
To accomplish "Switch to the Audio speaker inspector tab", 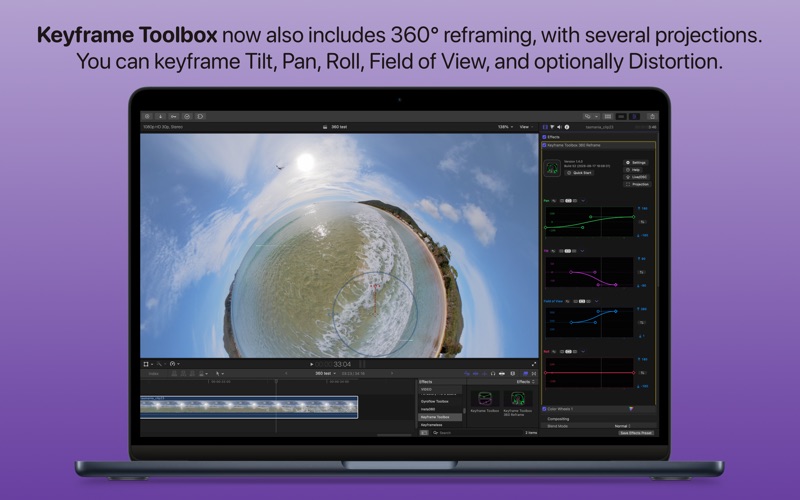I will [x=559, y=127].
